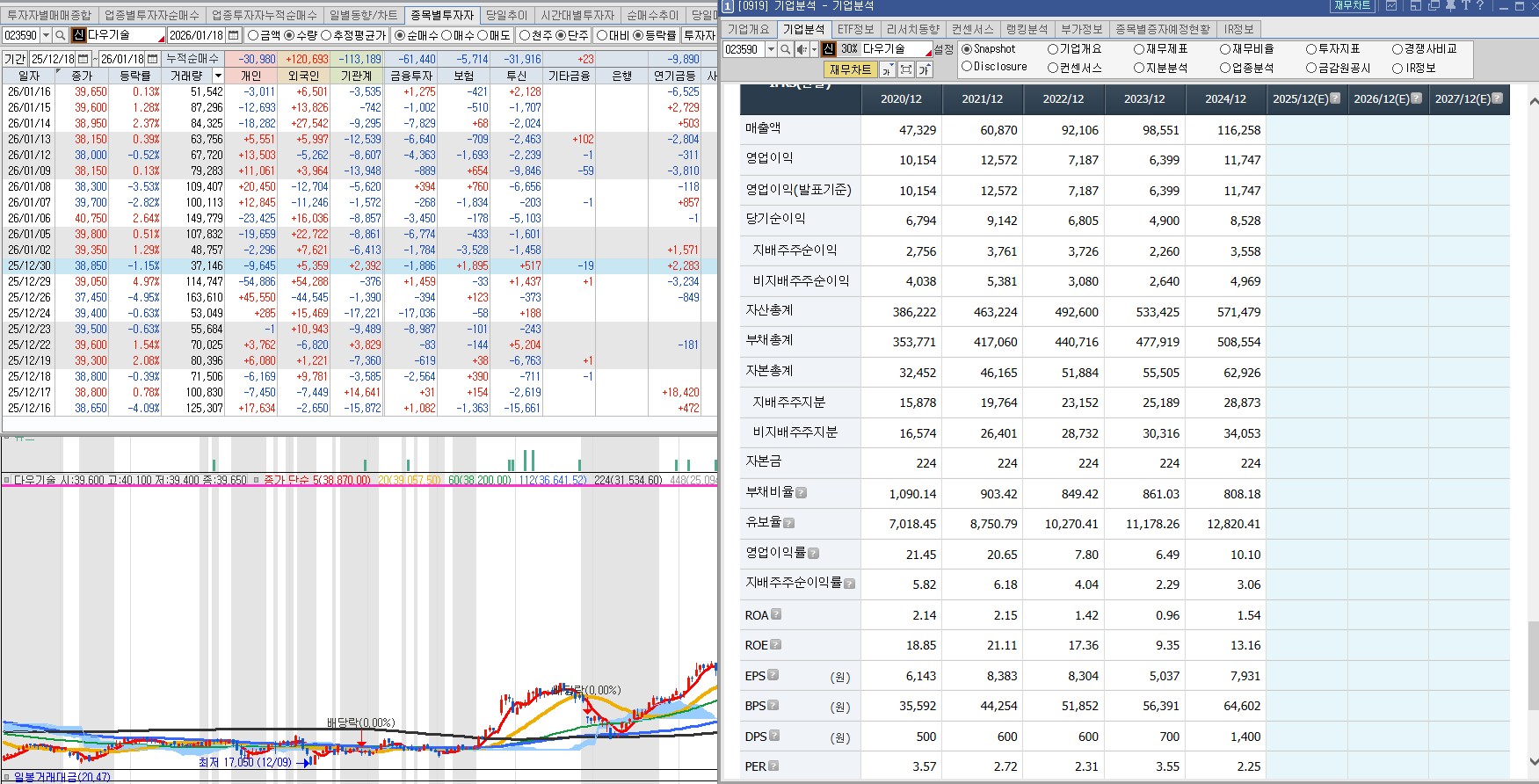This screenshot has width=1539, height=784.
Task: Select the Disclosure radio button
Action: point(967,66)
